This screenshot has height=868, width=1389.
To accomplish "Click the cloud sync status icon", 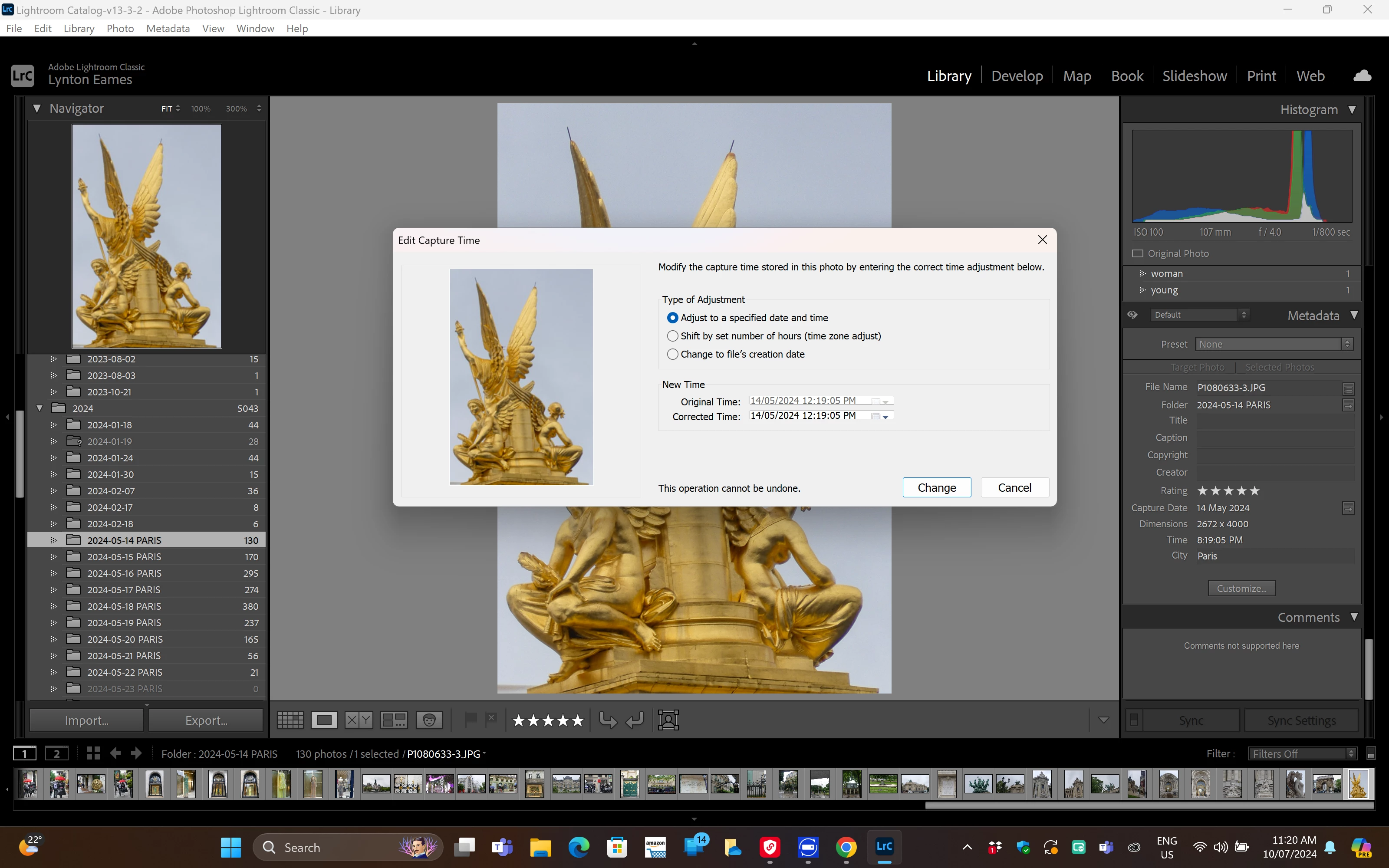I will click(x=1362, y=76).
